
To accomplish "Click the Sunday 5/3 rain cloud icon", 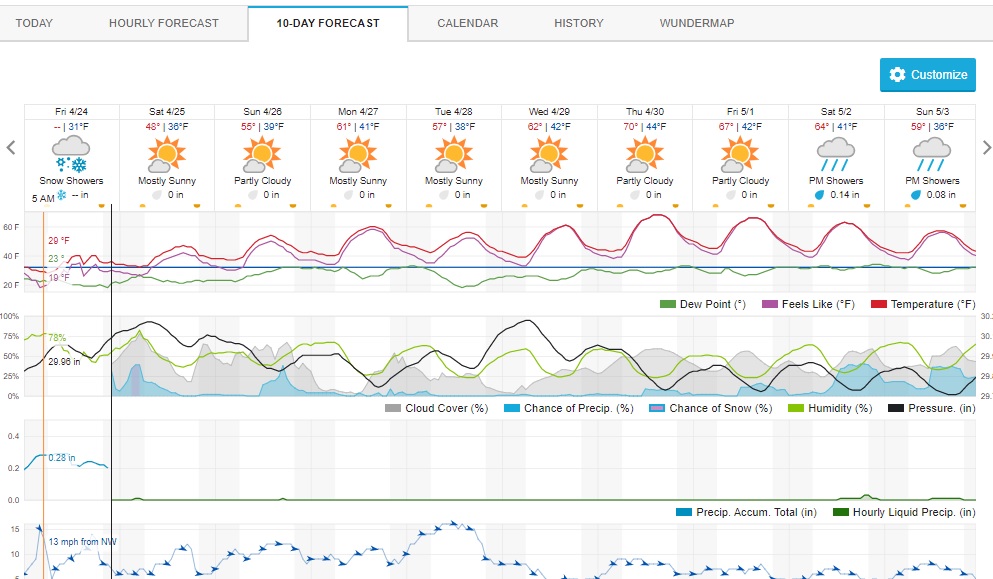I will click(932, 154).
